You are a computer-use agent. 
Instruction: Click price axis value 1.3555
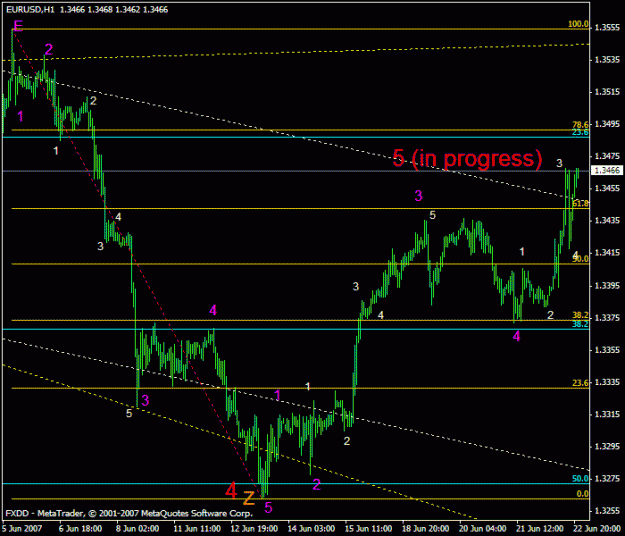[607, 27]
